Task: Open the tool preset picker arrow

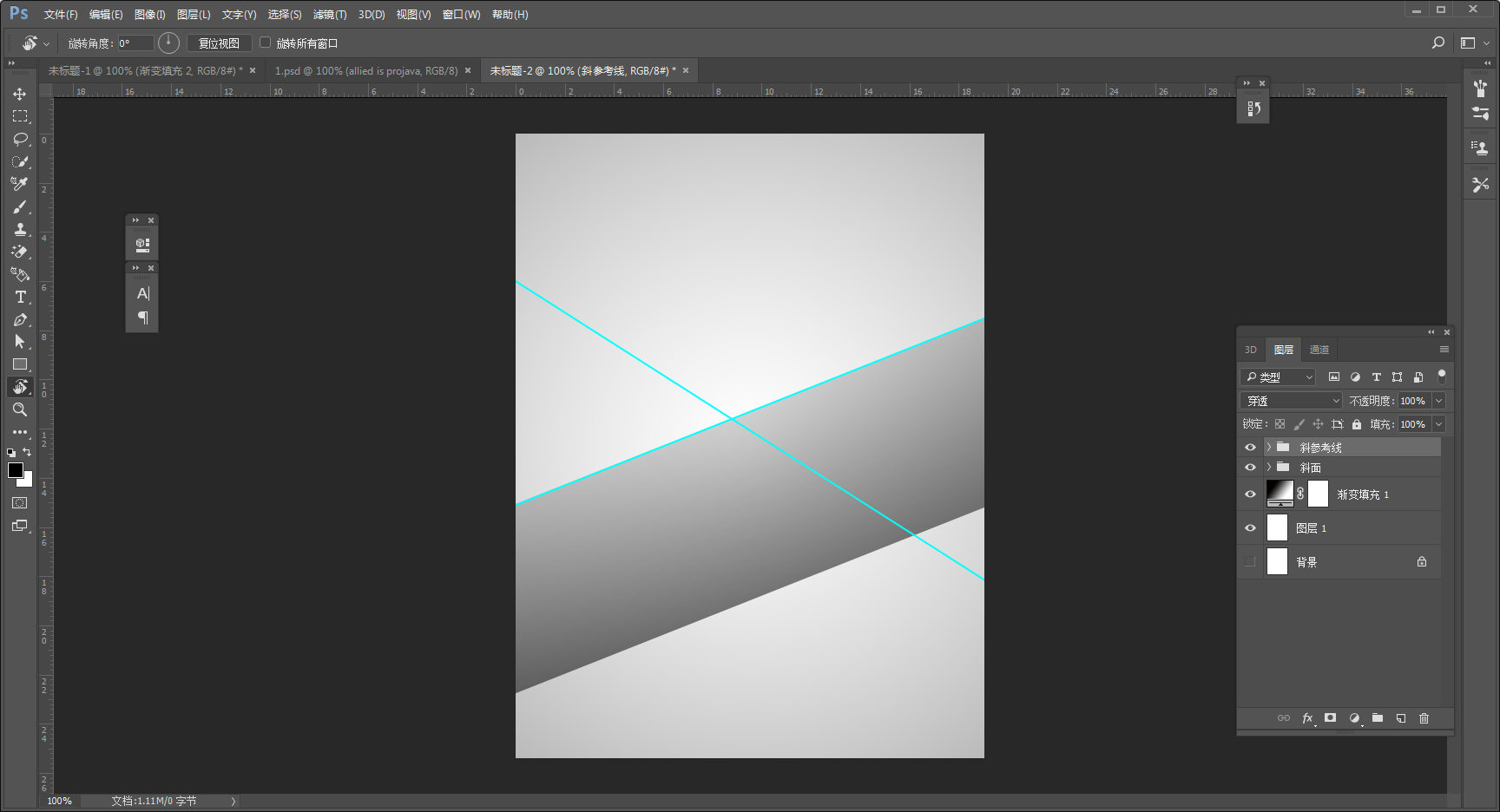Action: point(47,43)
